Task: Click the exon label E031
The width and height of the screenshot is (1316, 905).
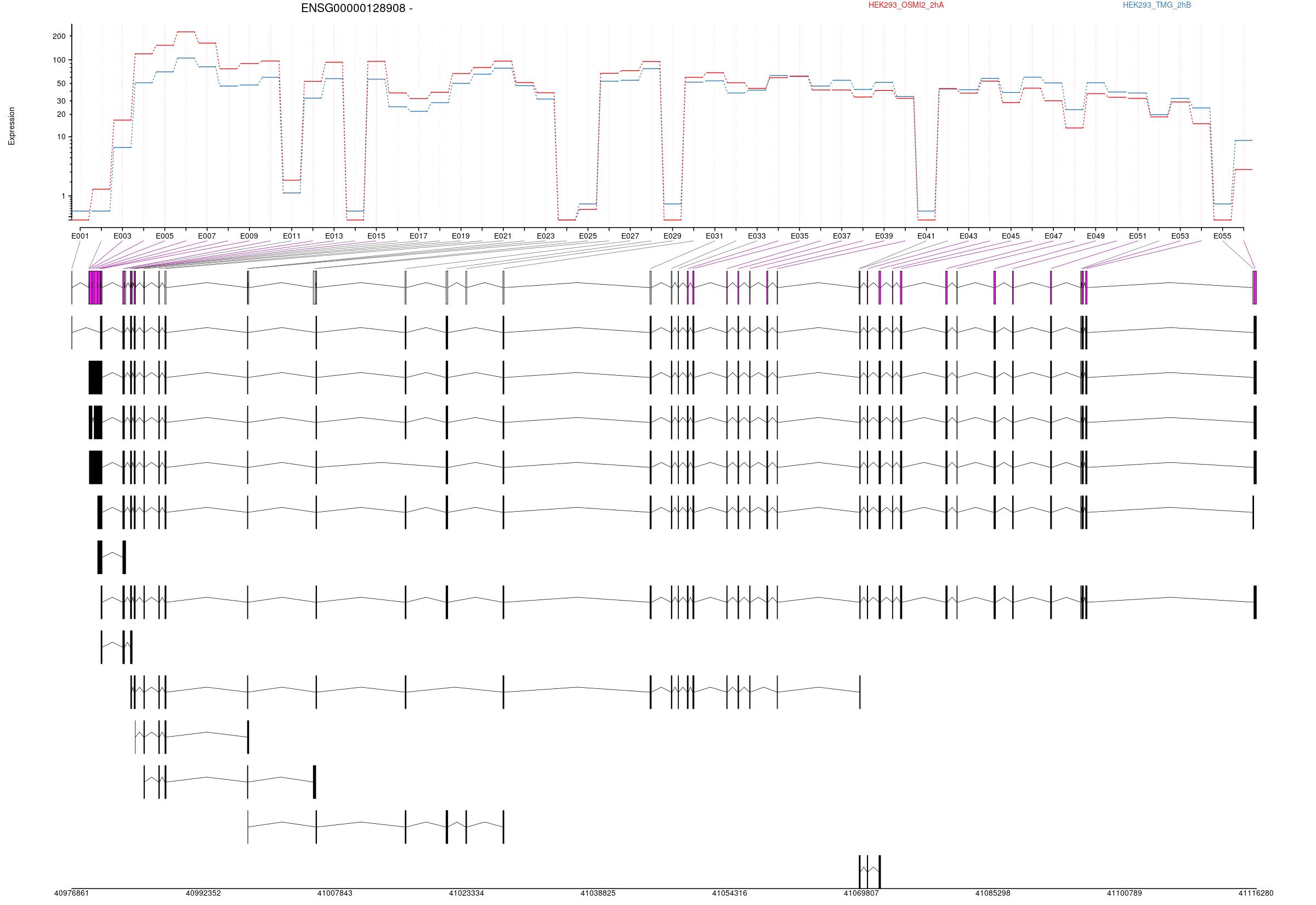Action: coord(714,236)
